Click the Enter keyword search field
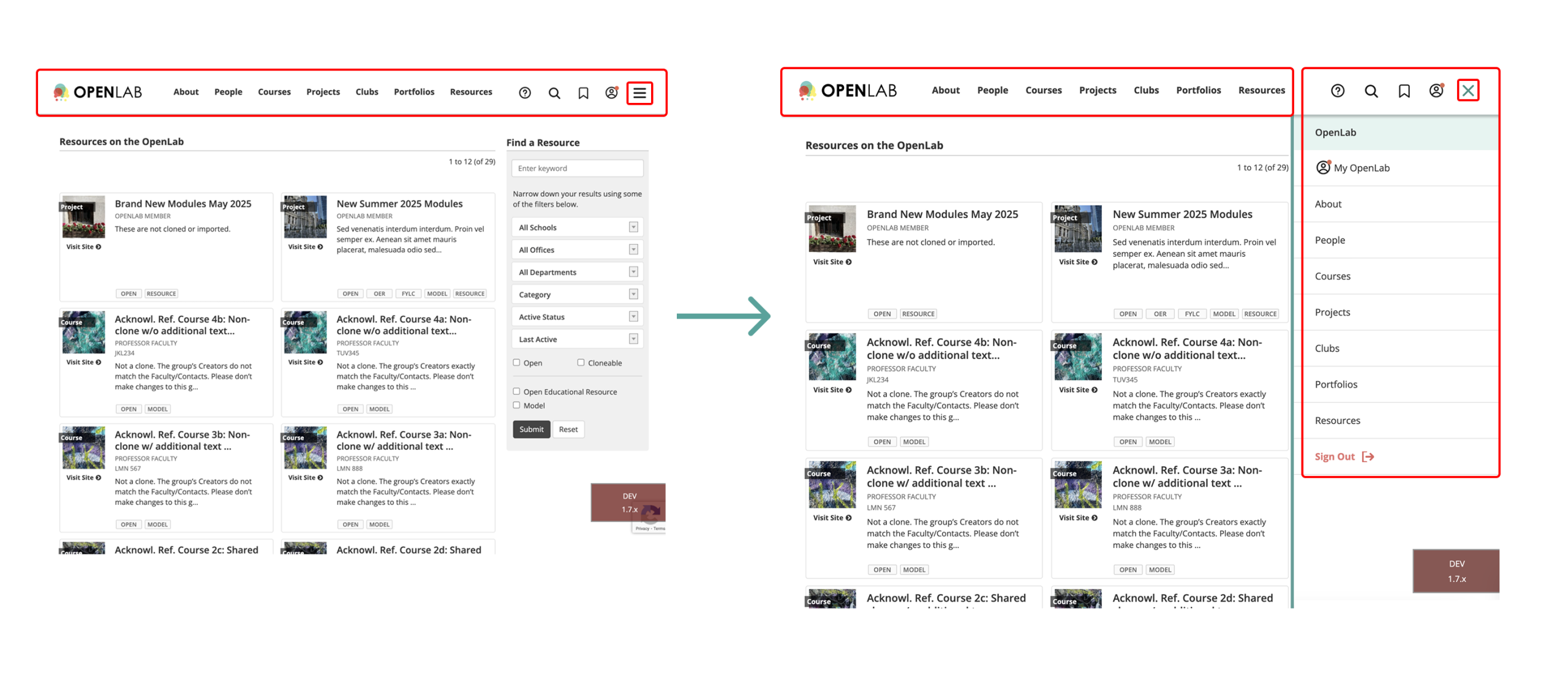Image resolution: width=1568 pixels, height=693 pixels. click(577, 168)
